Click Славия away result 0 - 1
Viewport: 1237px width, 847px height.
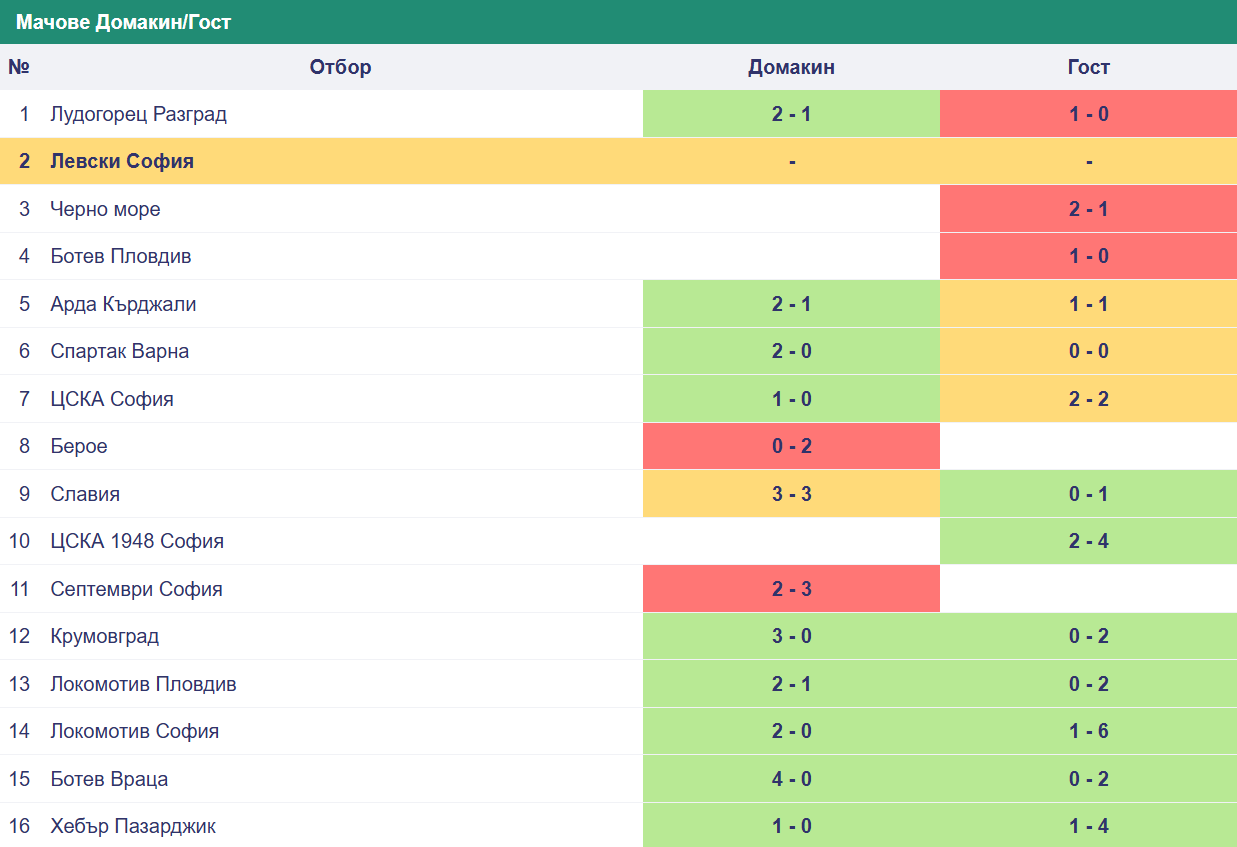1088,494
